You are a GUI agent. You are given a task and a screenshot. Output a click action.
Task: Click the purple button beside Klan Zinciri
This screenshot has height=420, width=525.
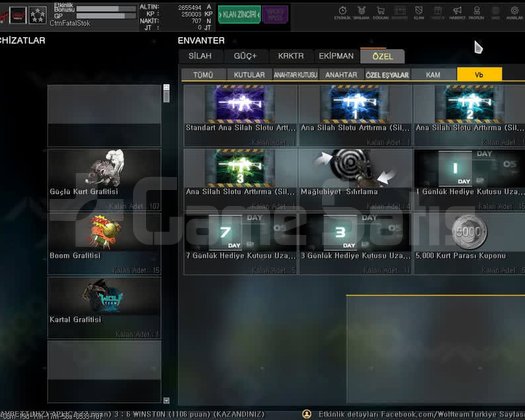[275, 14]
